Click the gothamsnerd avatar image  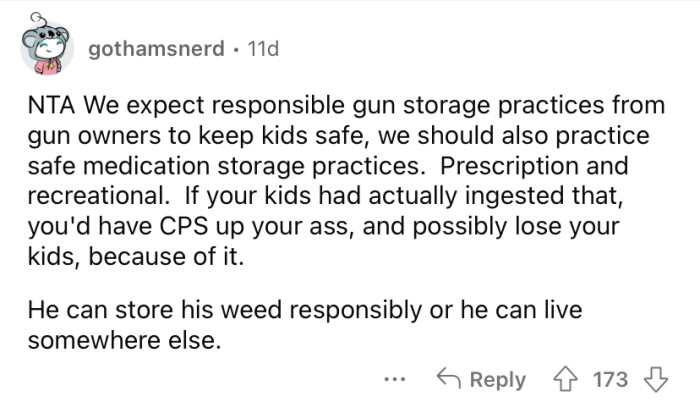pos(45,47)
